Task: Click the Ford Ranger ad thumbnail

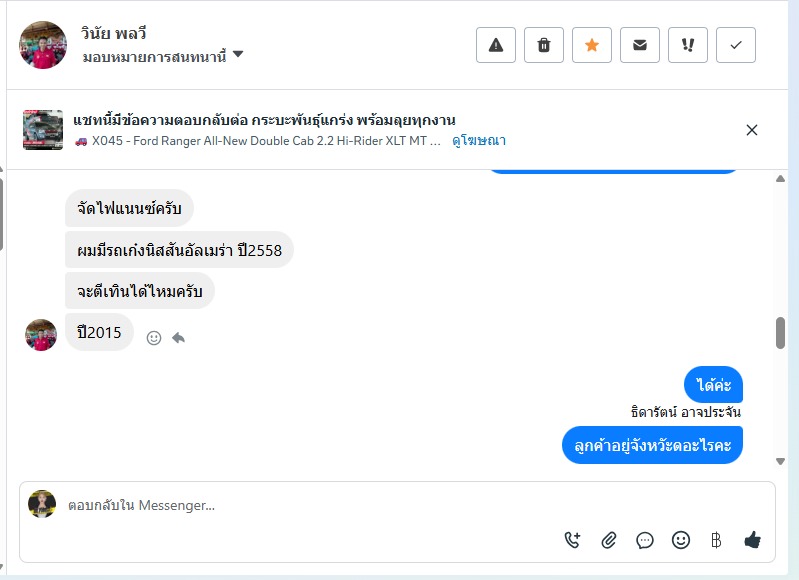Action: click(43, 130)
